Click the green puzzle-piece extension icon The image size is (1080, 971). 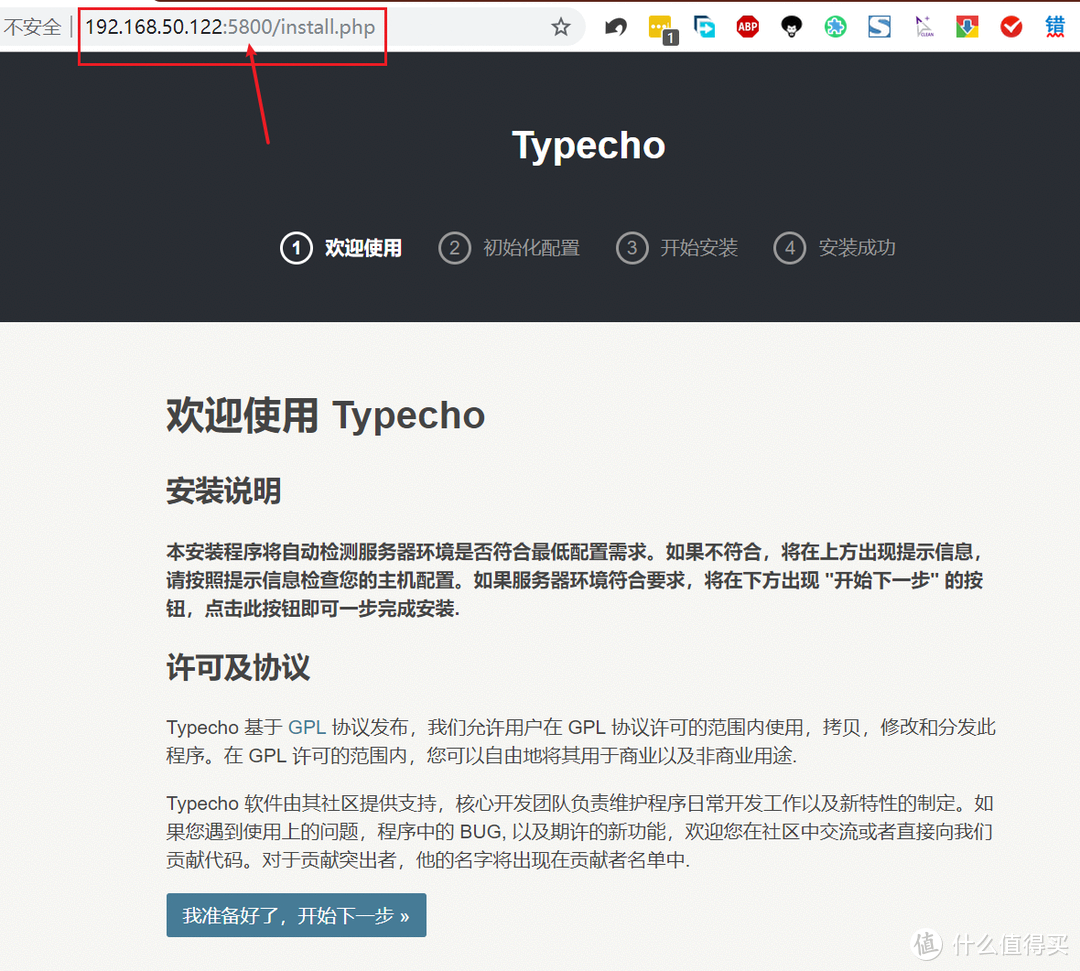(835, 27)
